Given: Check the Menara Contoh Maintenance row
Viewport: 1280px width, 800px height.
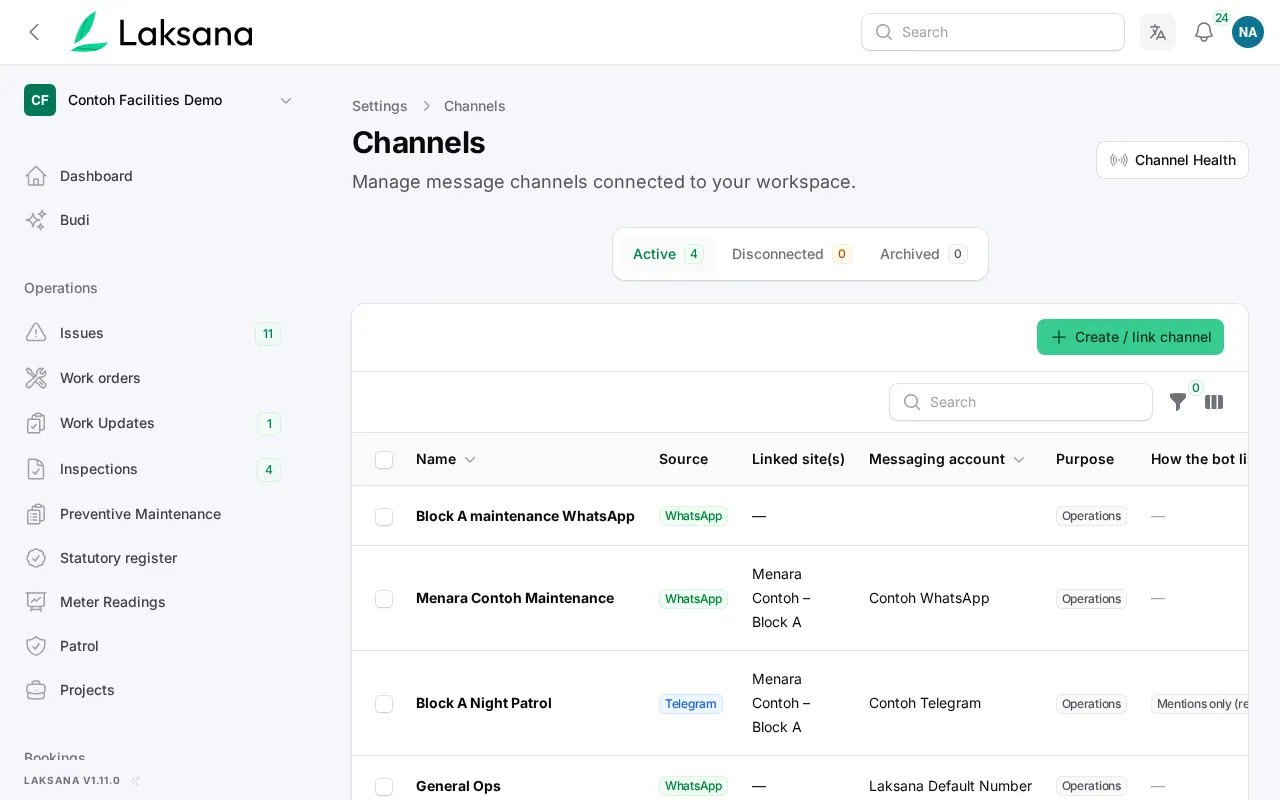Looking at the screenshot, I should coord(384,599).
